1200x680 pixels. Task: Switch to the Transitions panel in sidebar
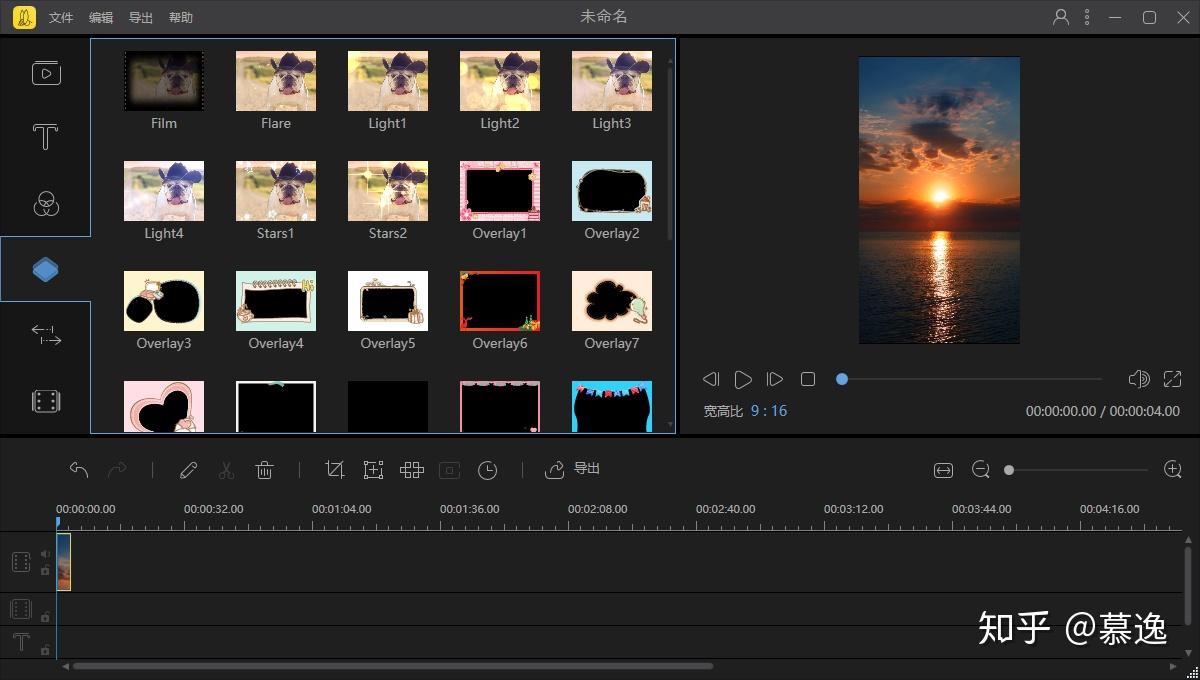pyautogui.click(x=45, y=335)
